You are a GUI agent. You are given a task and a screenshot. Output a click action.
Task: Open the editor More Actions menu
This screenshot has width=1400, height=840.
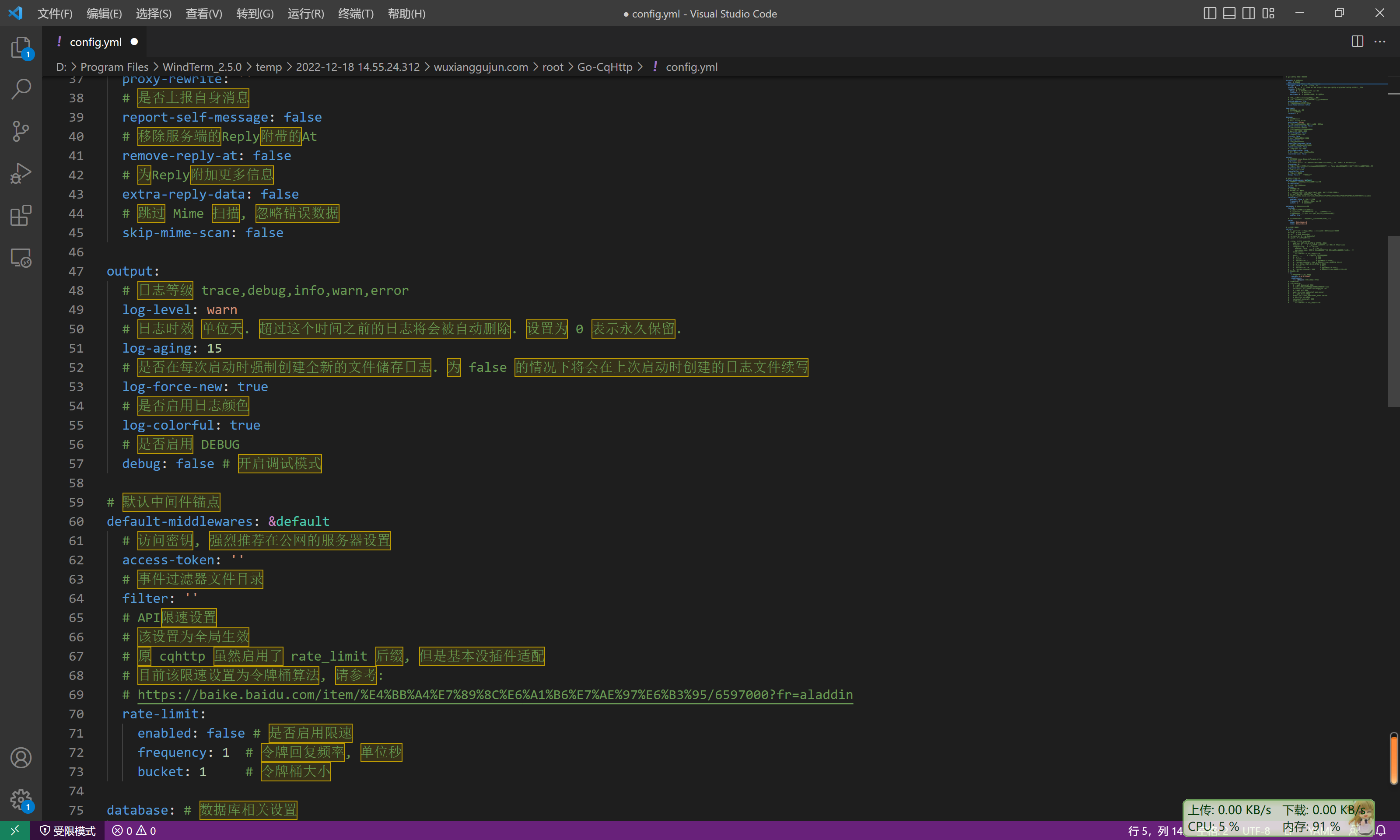1381,41
